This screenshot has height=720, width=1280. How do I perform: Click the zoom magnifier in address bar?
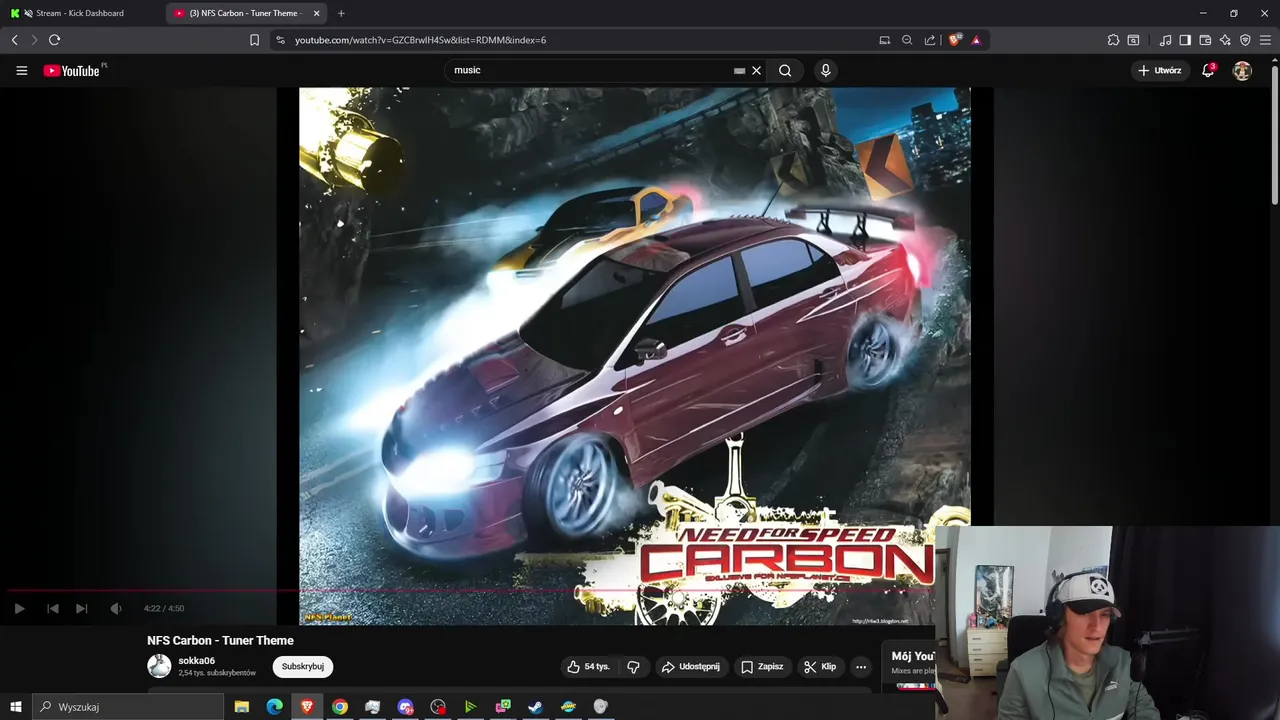[x=907, y=40]
